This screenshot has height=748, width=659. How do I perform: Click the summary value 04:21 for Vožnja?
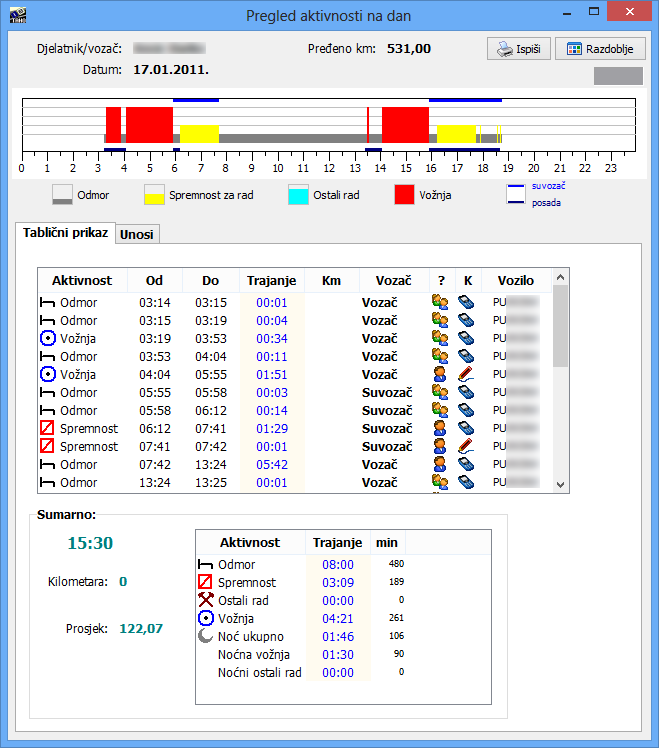point(338,619)
